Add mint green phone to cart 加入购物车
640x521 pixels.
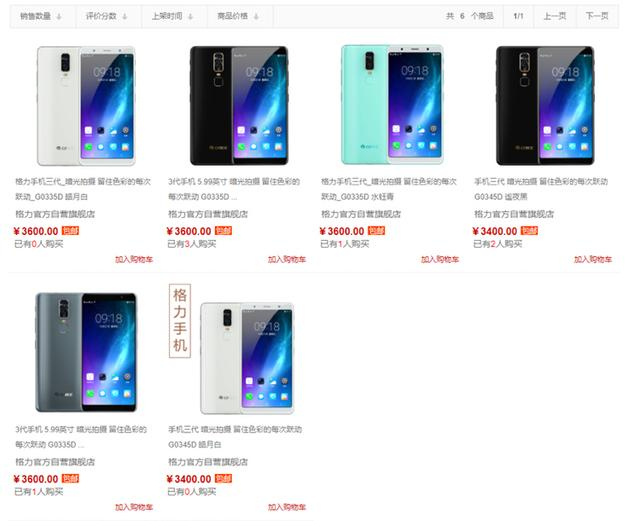pyautogui.click(x=440, y=259)
